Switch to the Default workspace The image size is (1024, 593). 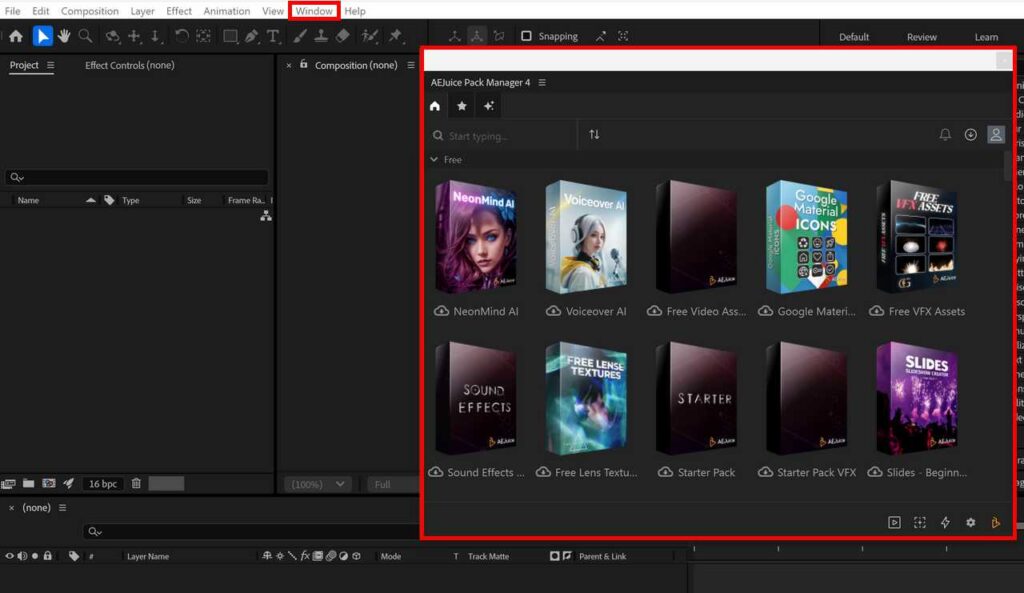(854, 37)
